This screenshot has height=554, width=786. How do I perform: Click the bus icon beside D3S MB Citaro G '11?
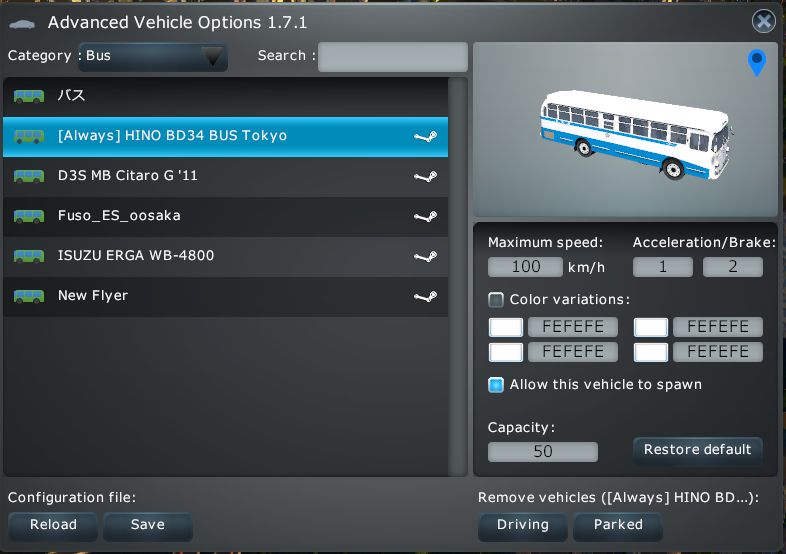click(29, 176)
